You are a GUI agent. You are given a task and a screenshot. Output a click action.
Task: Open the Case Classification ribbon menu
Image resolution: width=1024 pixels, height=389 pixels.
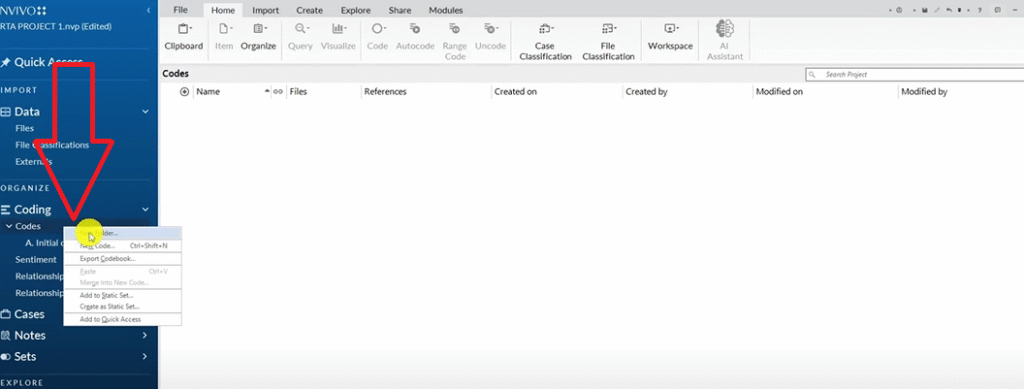(x=545, y=42)
